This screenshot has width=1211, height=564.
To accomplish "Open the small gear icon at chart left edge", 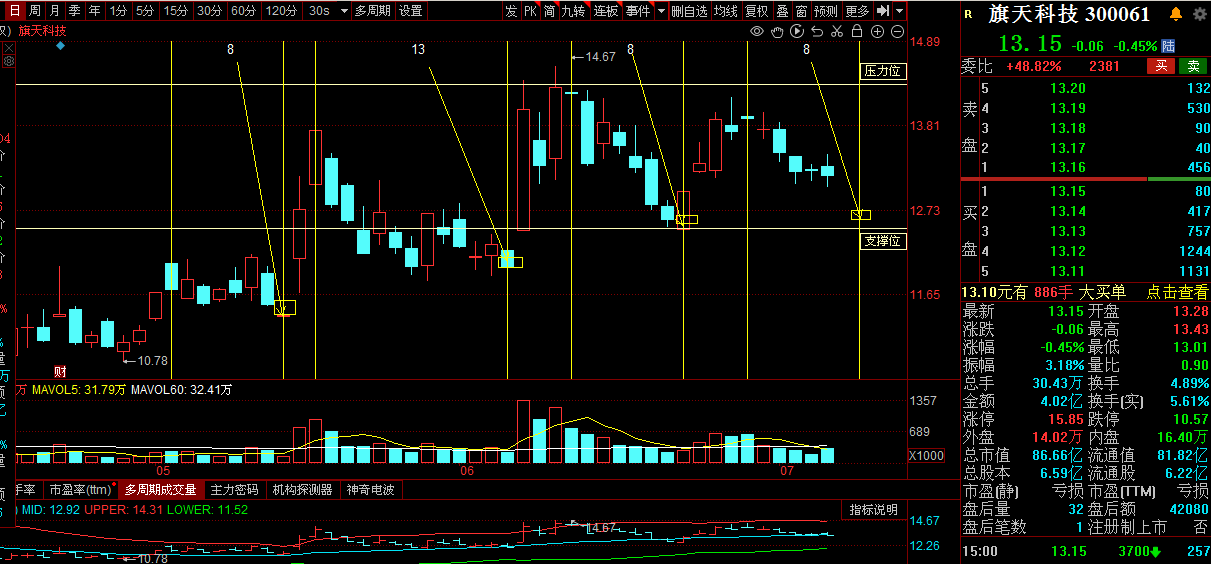I will click(x=8, y=61).
